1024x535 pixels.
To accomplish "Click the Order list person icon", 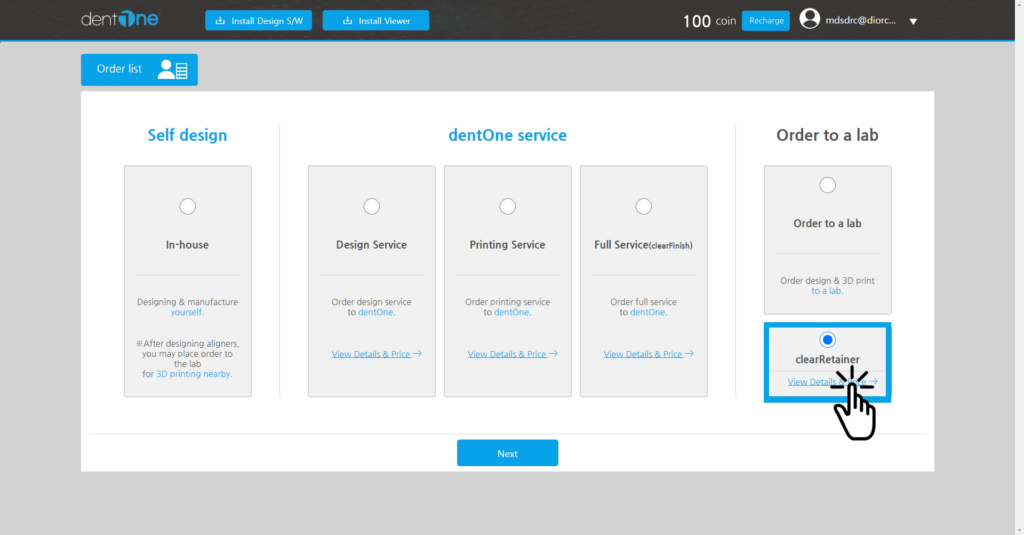I will [173, 69].
